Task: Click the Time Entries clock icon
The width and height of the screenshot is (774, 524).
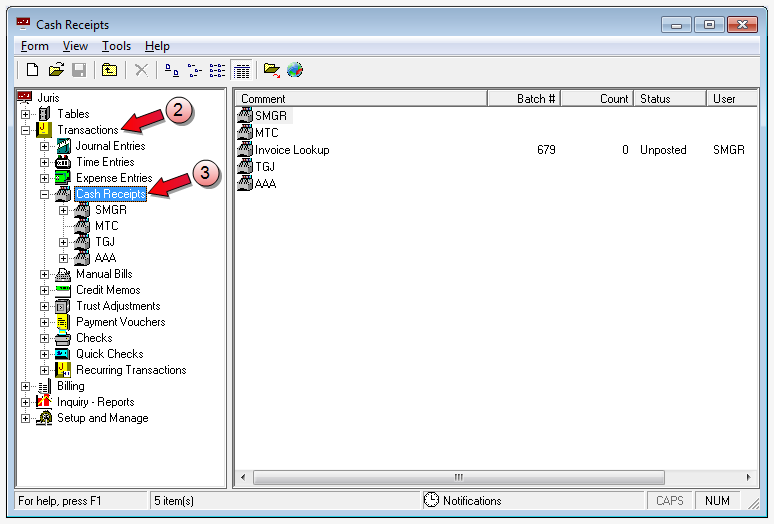Action: (x=63, y=162)
